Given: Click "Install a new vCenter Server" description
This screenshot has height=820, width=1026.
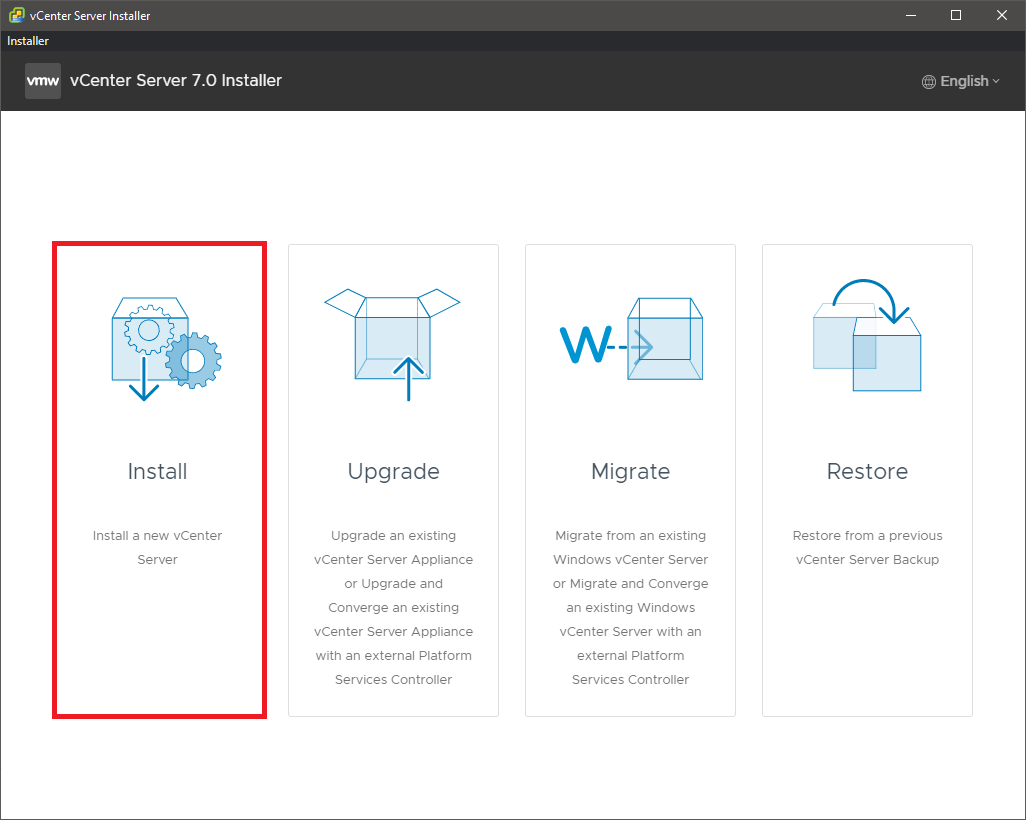Looking at the screenshot, I should point(158,547).
